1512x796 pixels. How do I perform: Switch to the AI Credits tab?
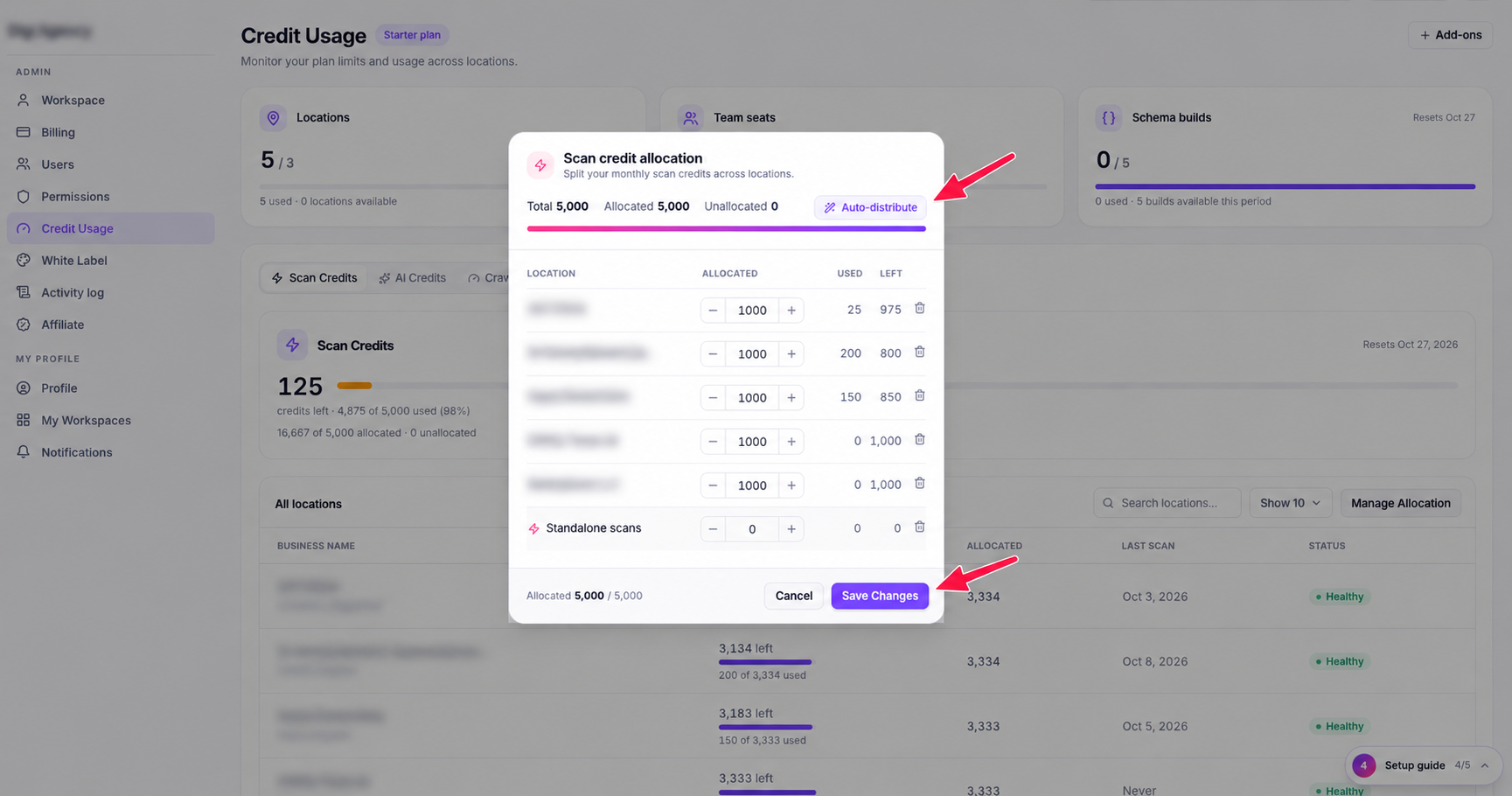coord(413,278)
